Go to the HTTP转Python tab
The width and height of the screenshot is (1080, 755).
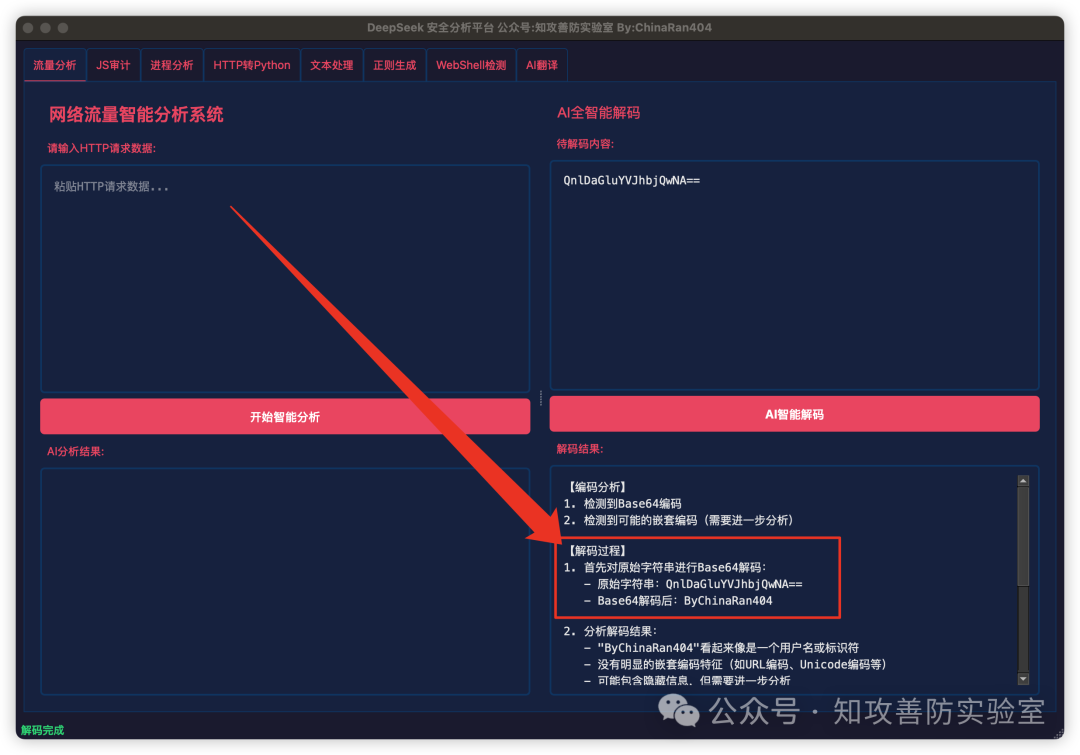click(x=252, y=65)
